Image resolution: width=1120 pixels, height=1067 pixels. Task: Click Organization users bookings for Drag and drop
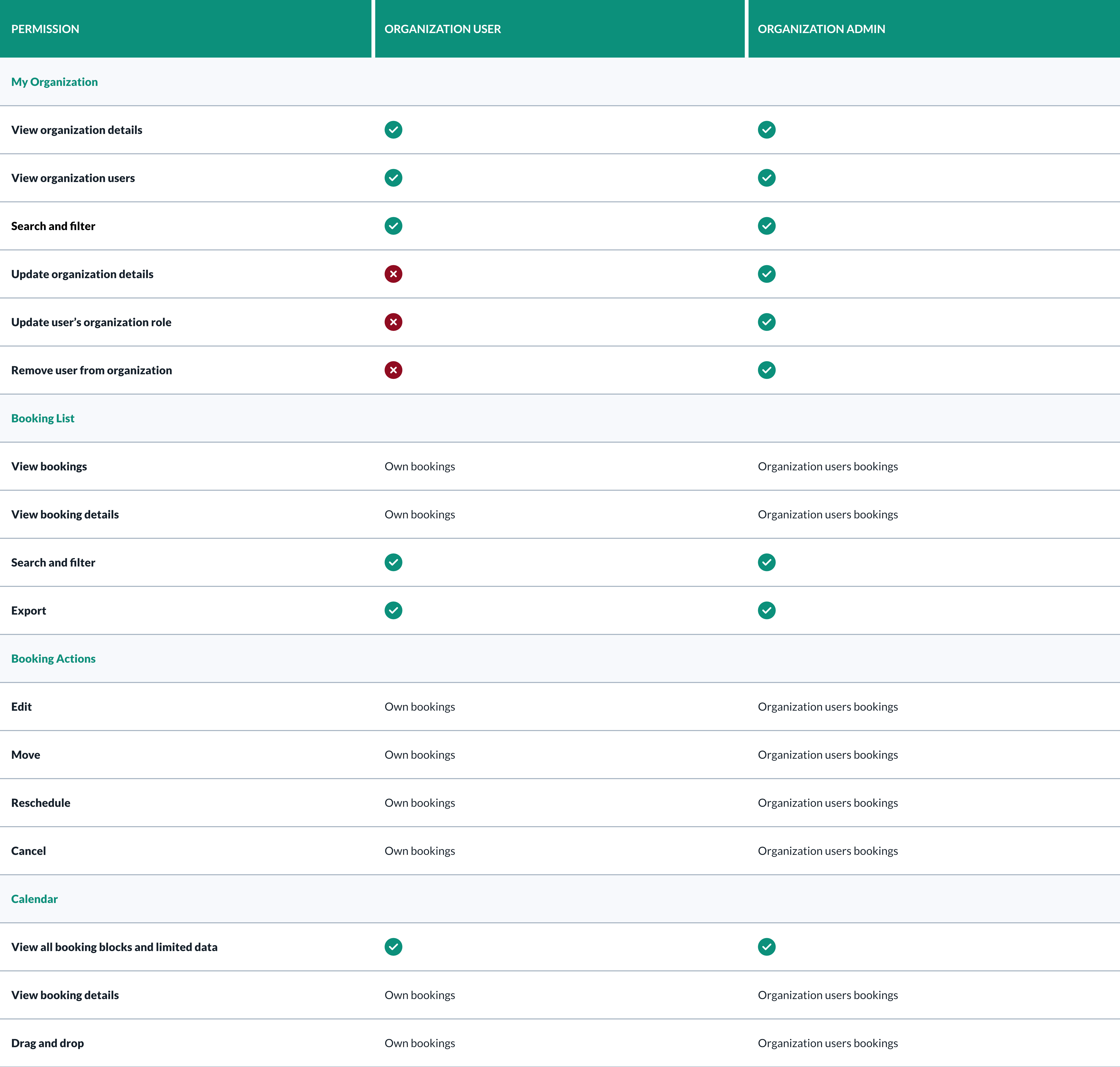[x=827, y=1043]
